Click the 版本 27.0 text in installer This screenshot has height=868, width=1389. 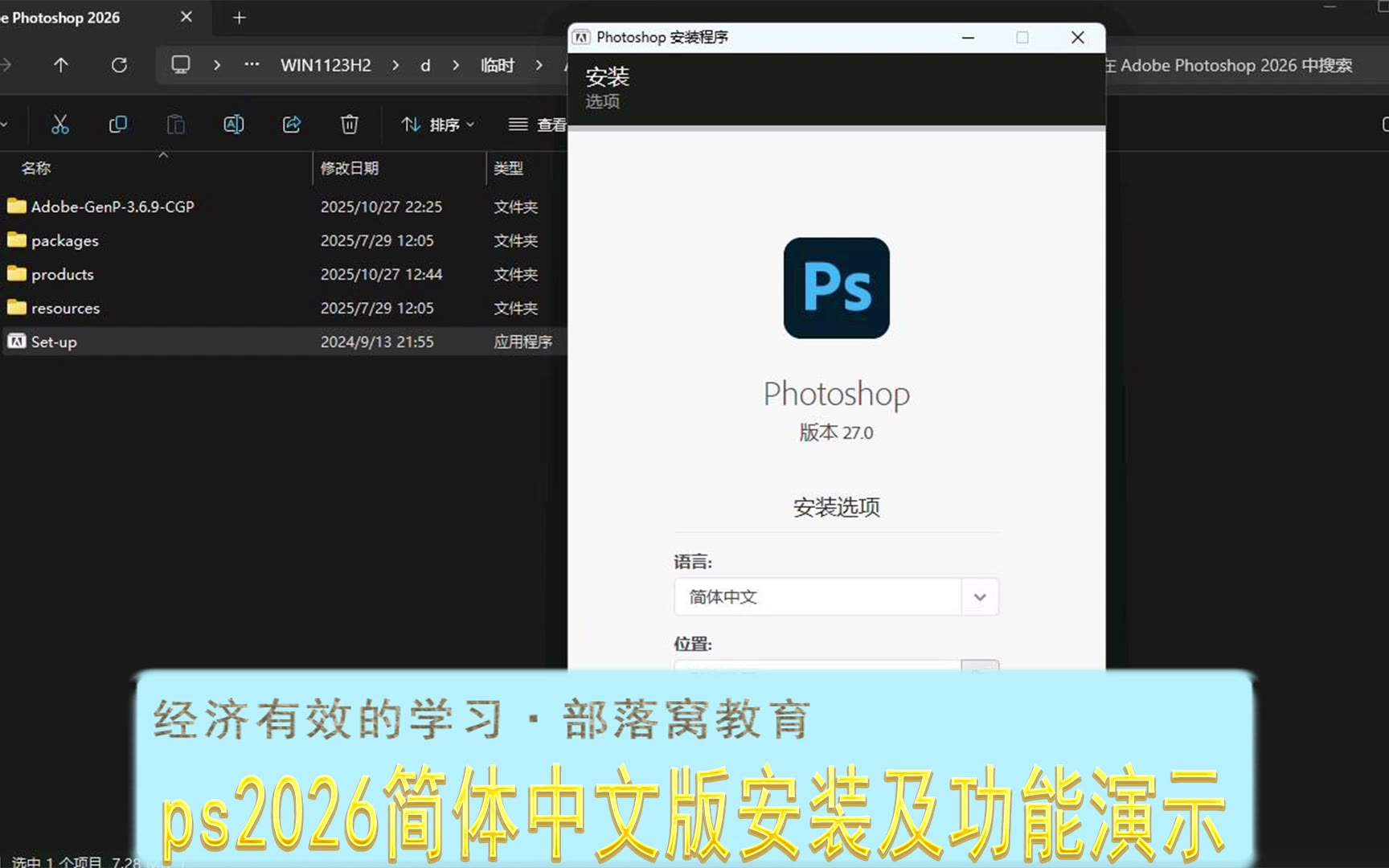(x=836, y=432)
